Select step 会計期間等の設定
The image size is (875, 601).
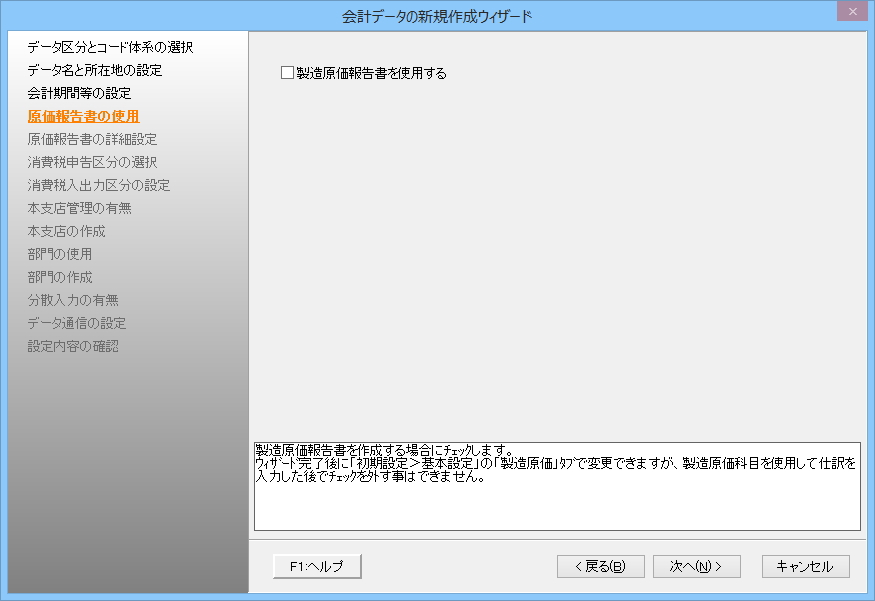(79, 93)
